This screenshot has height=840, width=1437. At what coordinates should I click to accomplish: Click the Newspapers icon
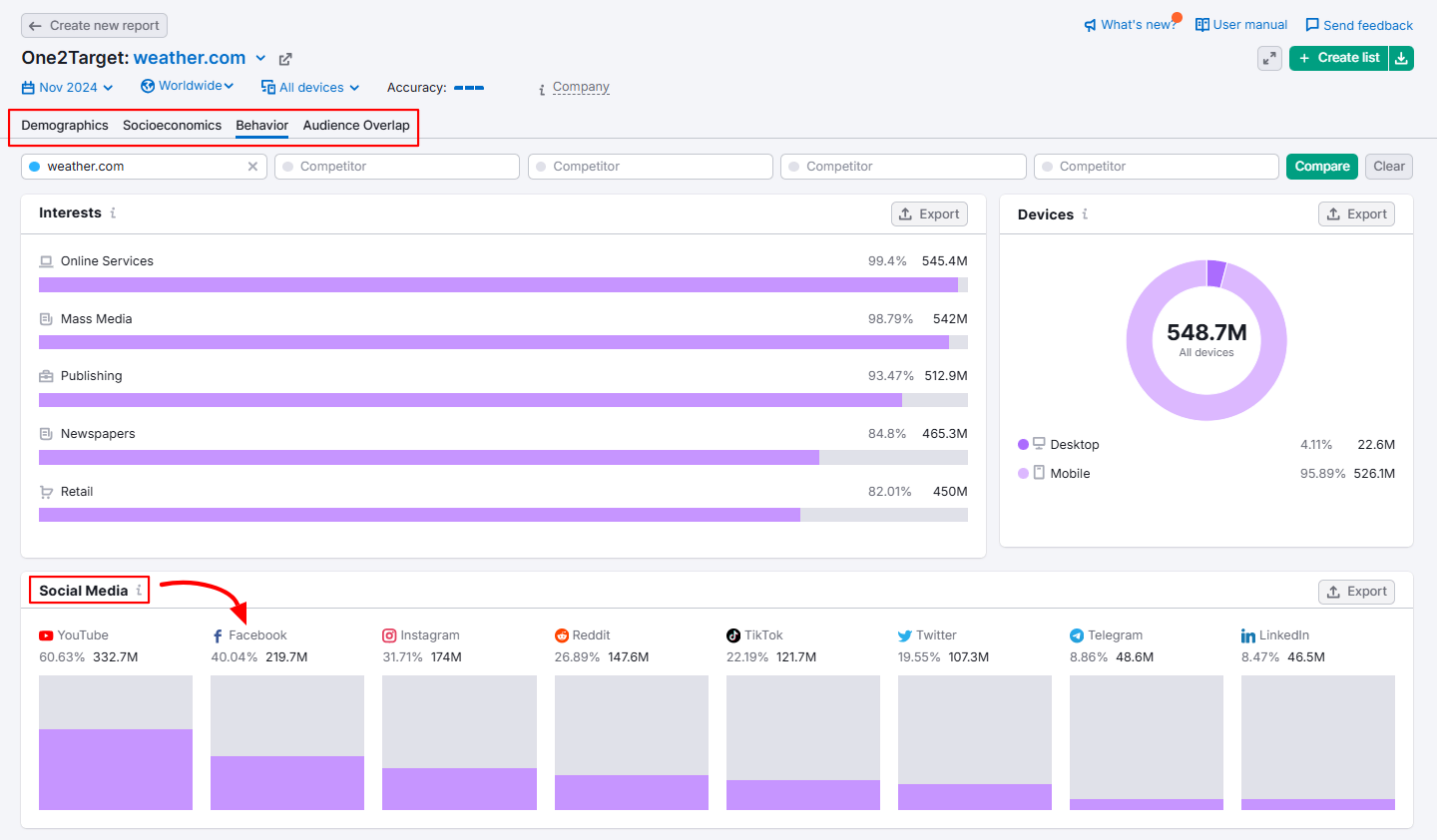point(46,434)
